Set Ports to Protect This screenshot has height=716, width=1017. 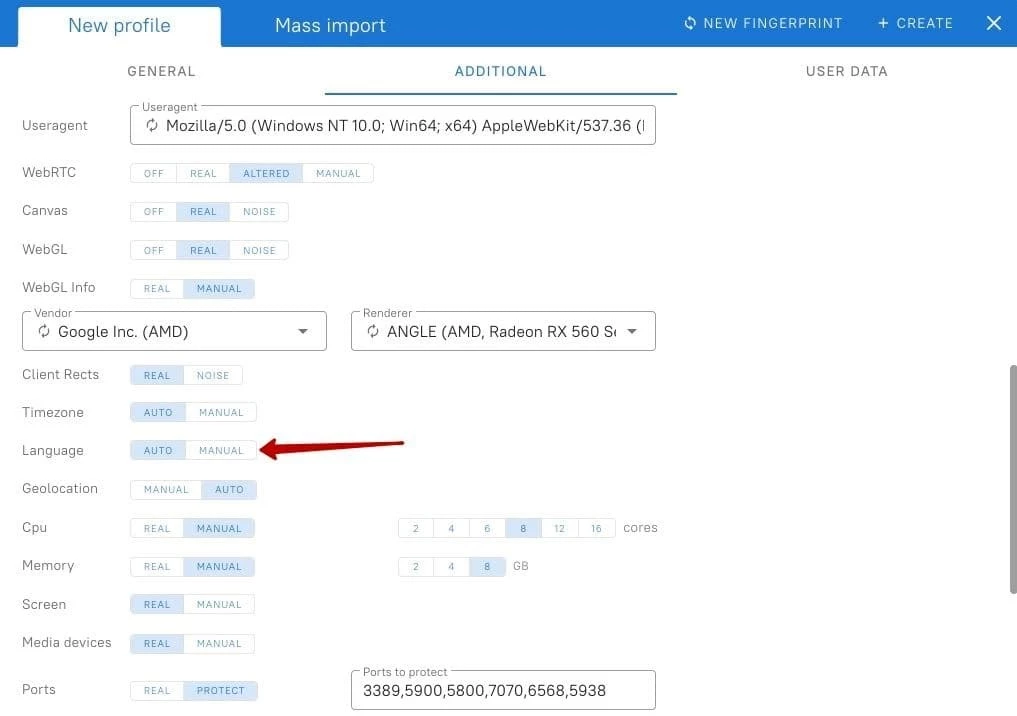[221, 691]
